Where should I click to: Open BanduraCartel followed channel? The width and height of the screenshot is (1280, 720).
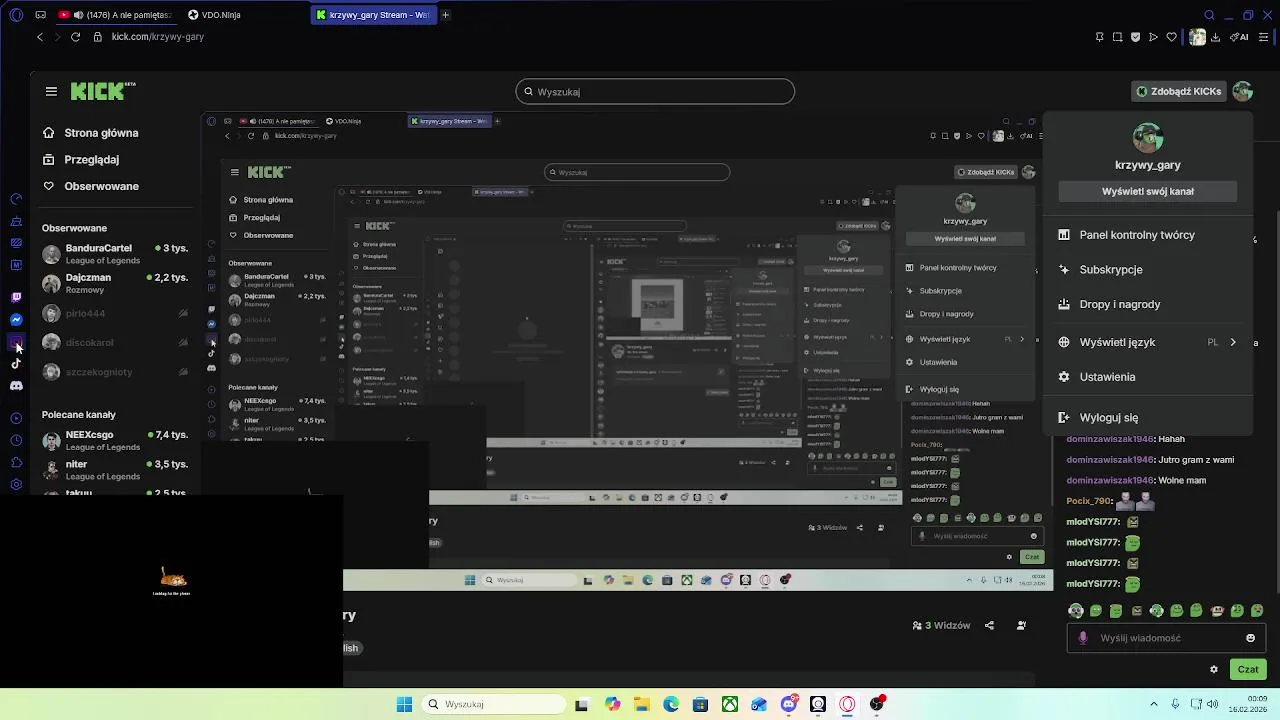(115, 254)
